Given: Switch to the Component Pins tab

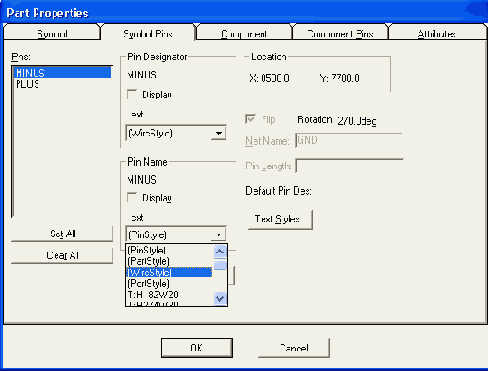Looking at the screenshot, I should coord(340,33).
